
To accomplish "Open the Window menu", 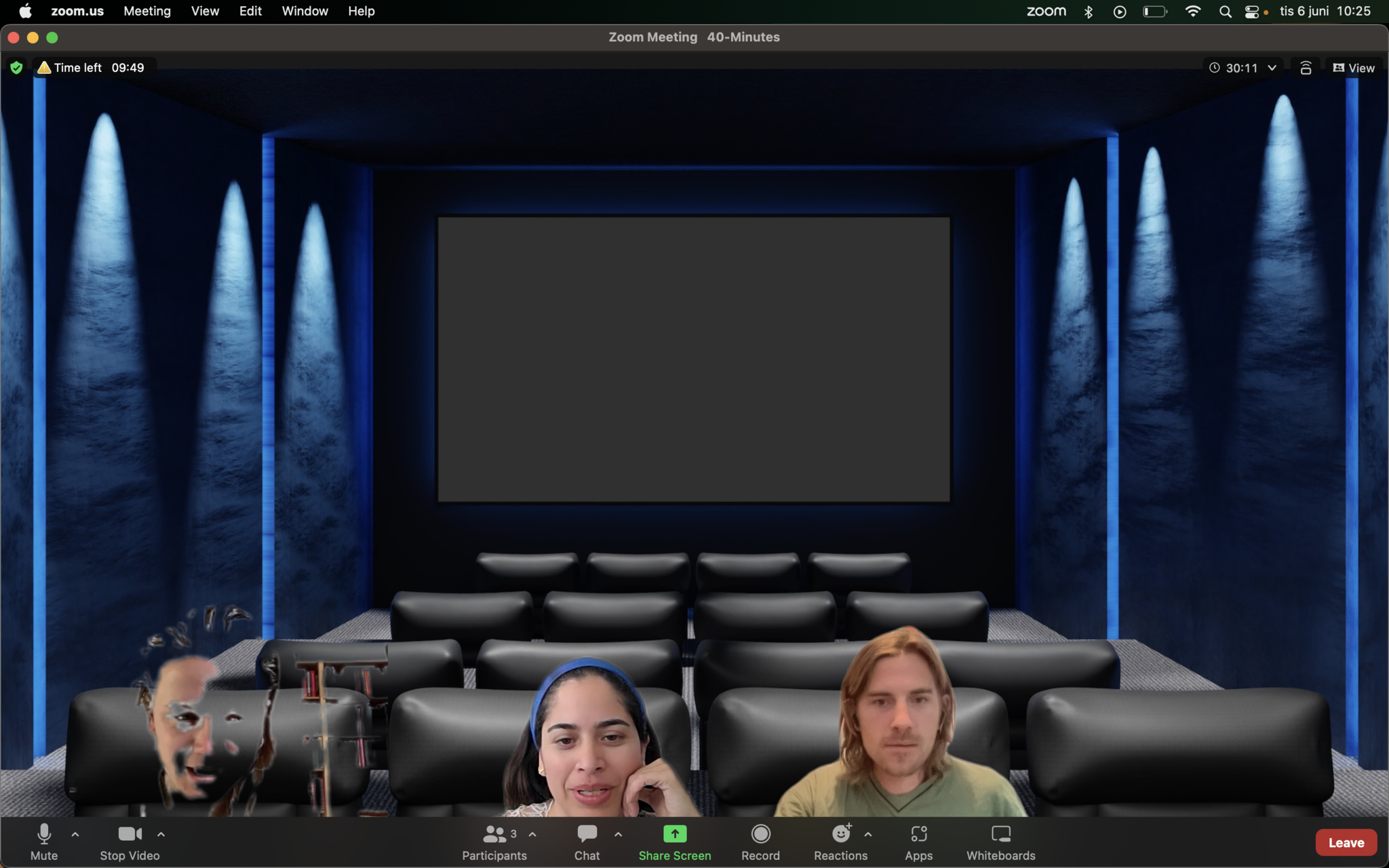I will (x=305, y=12).
